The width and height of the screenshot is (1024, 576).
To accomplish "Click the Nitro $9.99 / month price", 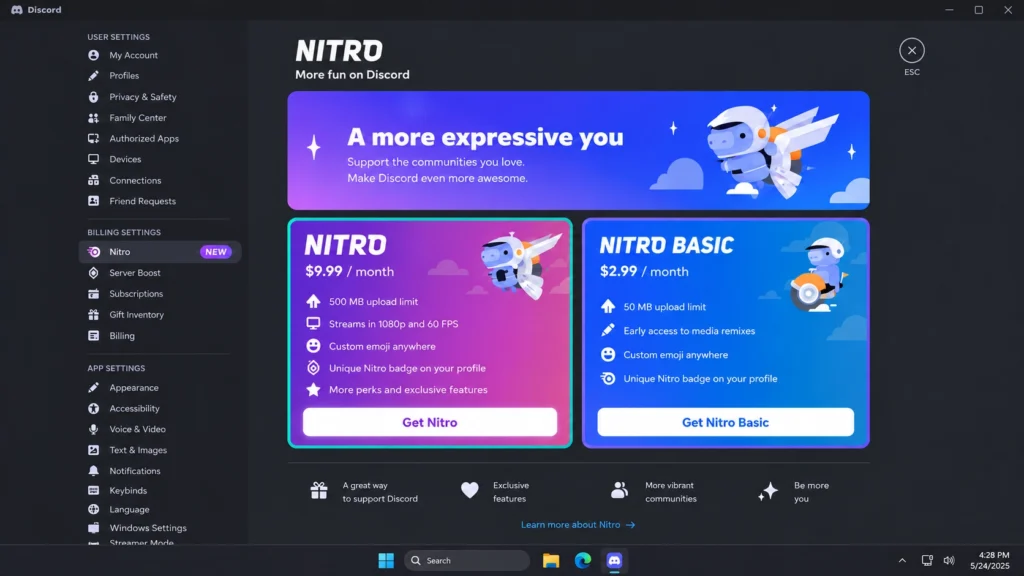I will (x=349, y=271).
